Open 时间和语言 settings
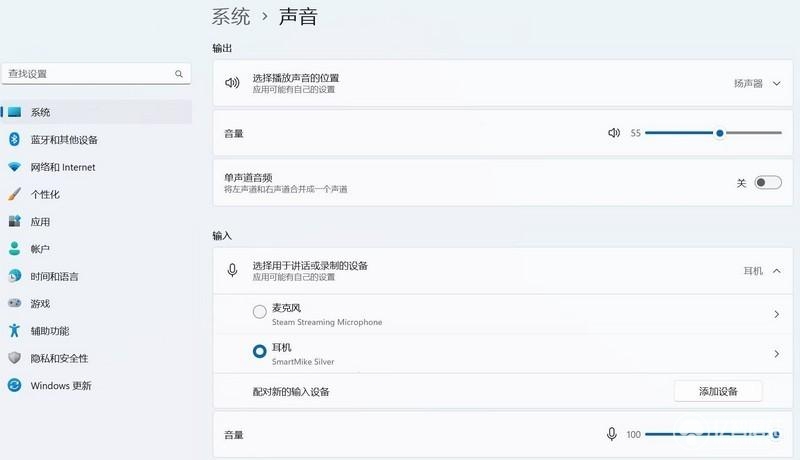 (x=96, y=276)
